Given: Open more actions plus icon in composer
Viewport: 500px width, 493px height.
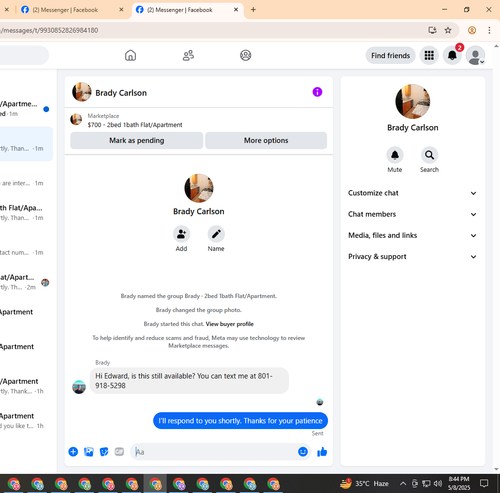Looking at the screenshot, I should click(x=73, y=452).
